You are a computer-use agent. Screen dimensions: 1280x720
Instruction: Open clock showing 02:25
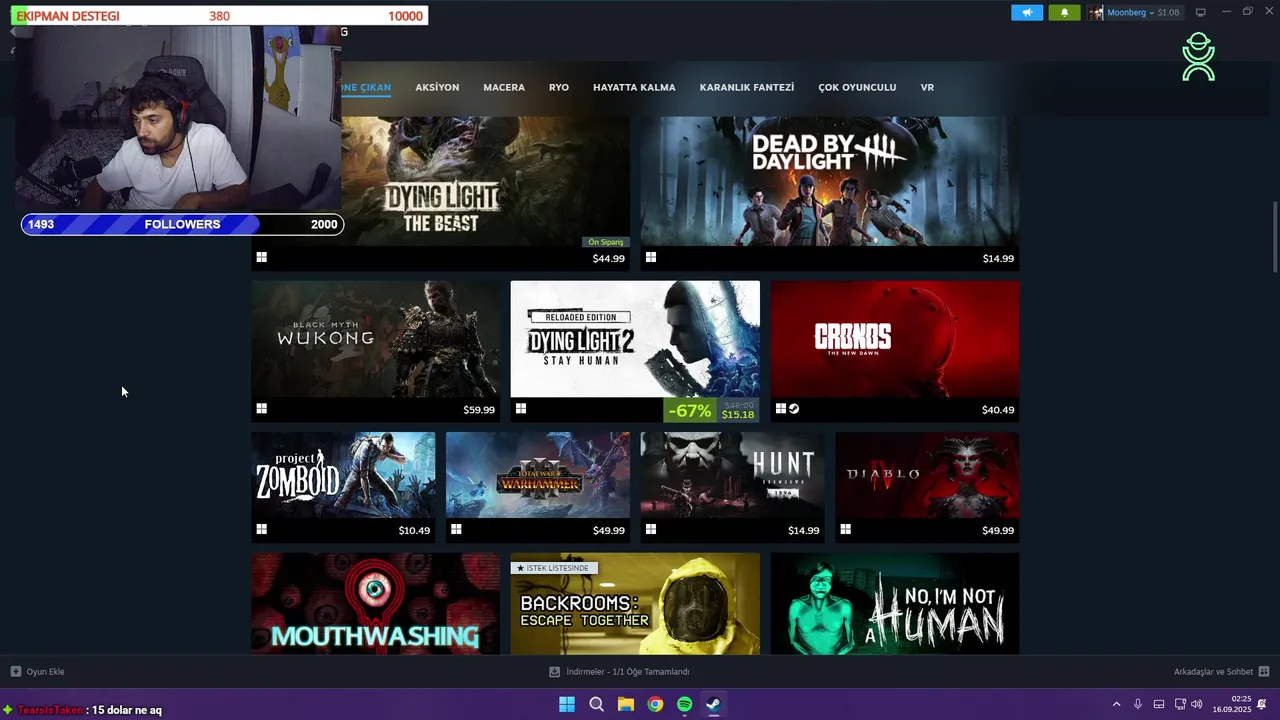(1232, 704)
